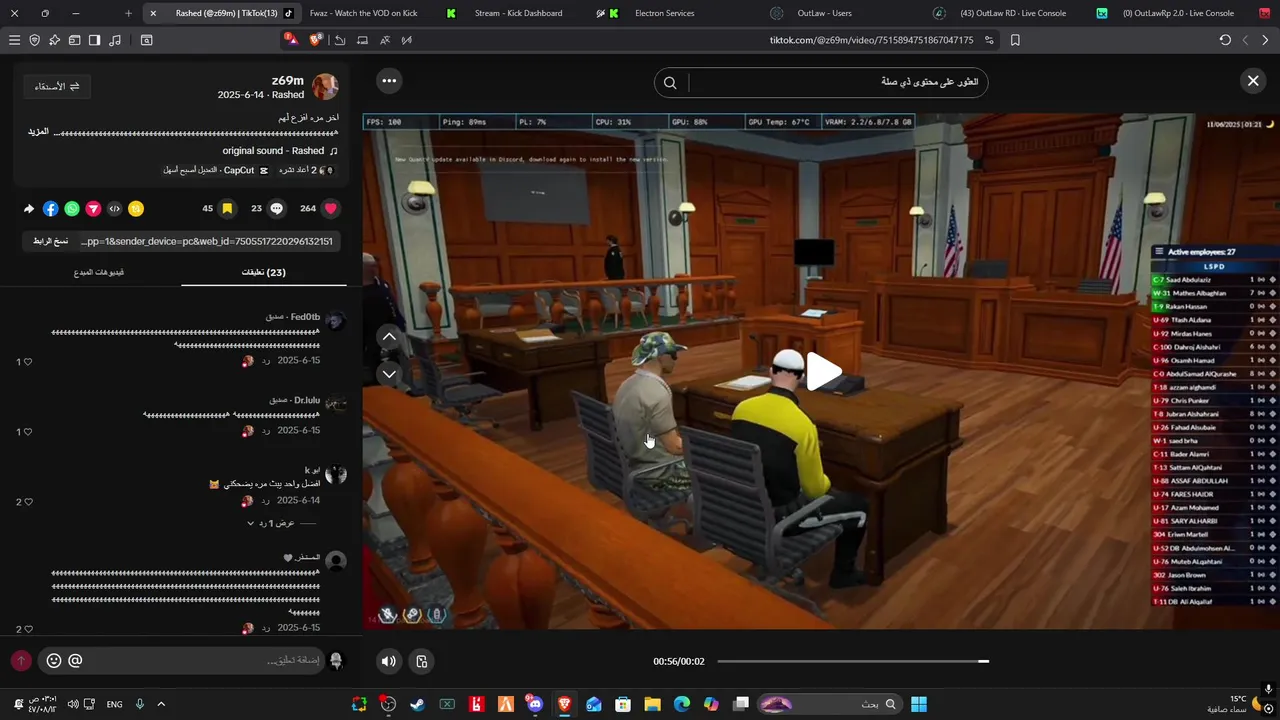Image resolution: width=1280 pixels, height=720 pixels.
Task: Open the three-dot video options menu
Action: point(389,81)
